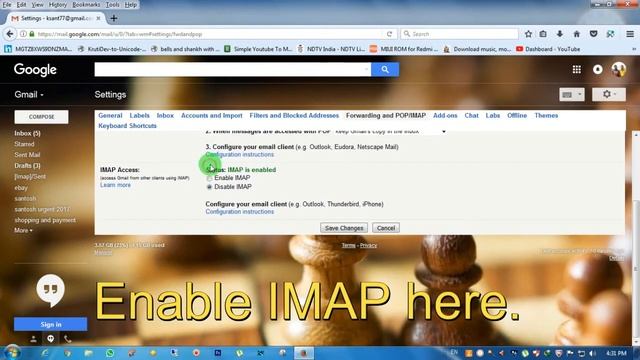Open Hangouts phone calls icon
Image resolution: width=640 pixels, height=360 pixels.
[68, 339]
